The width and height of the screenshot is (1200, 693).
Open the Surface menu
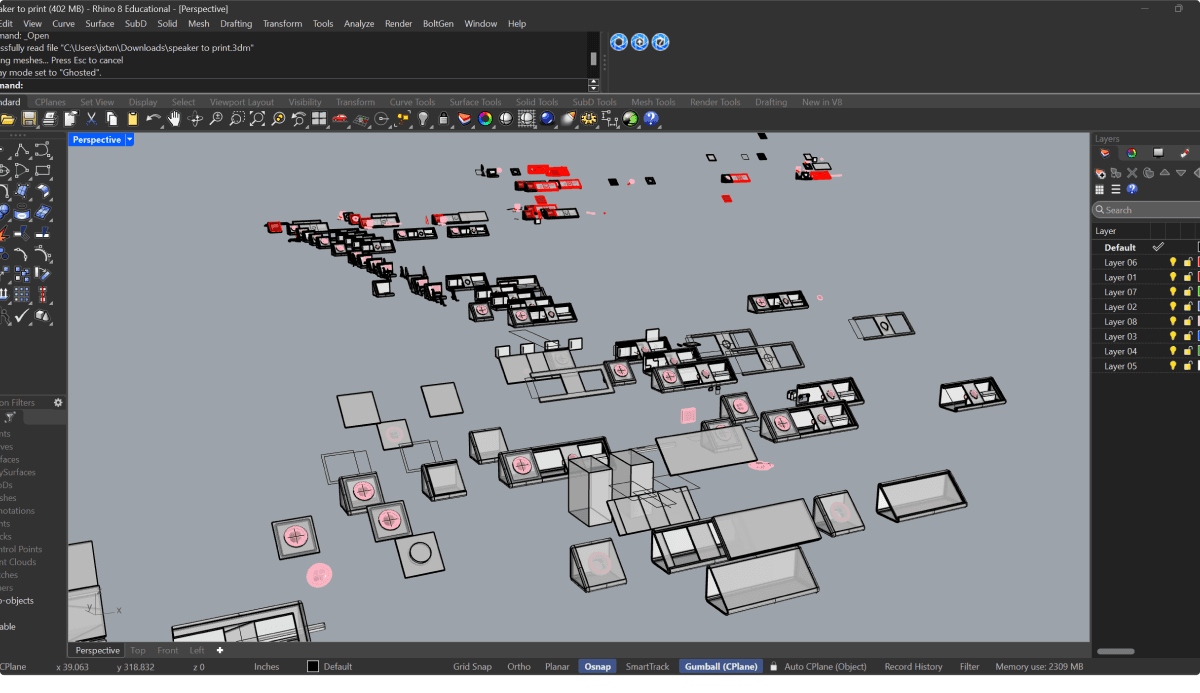pos(99,23)
